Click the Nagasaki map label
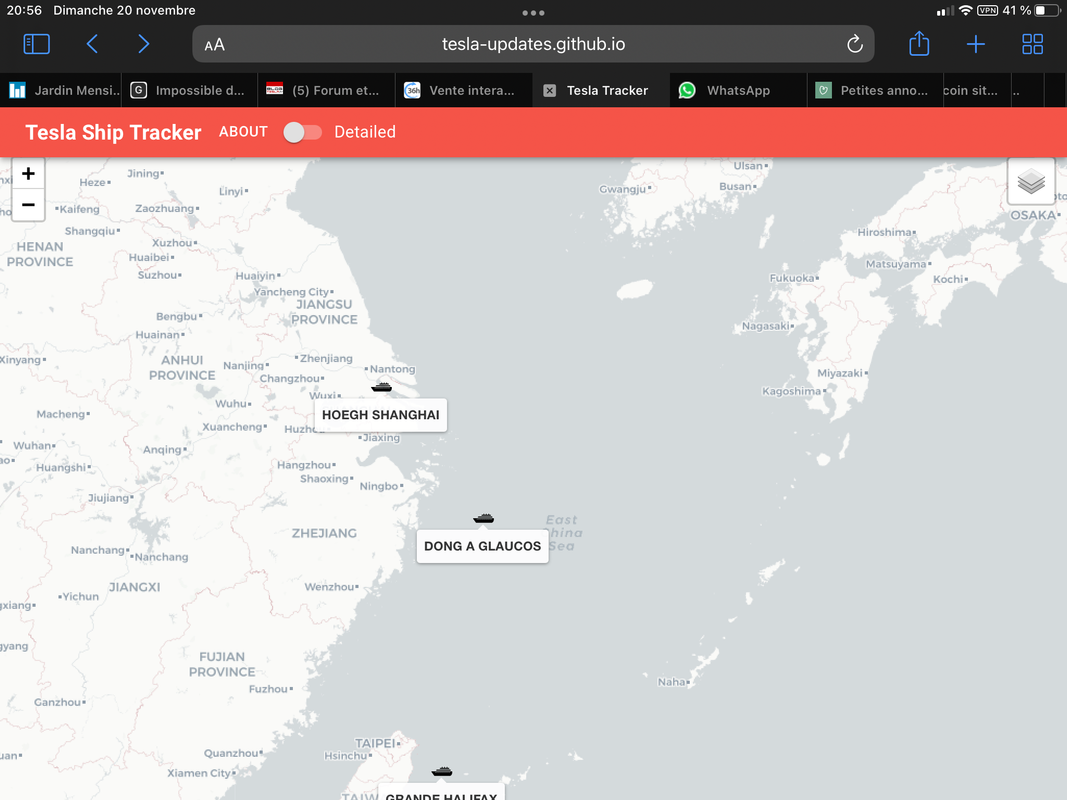Viewport: 1067px width, 800px height. (766, 326)
